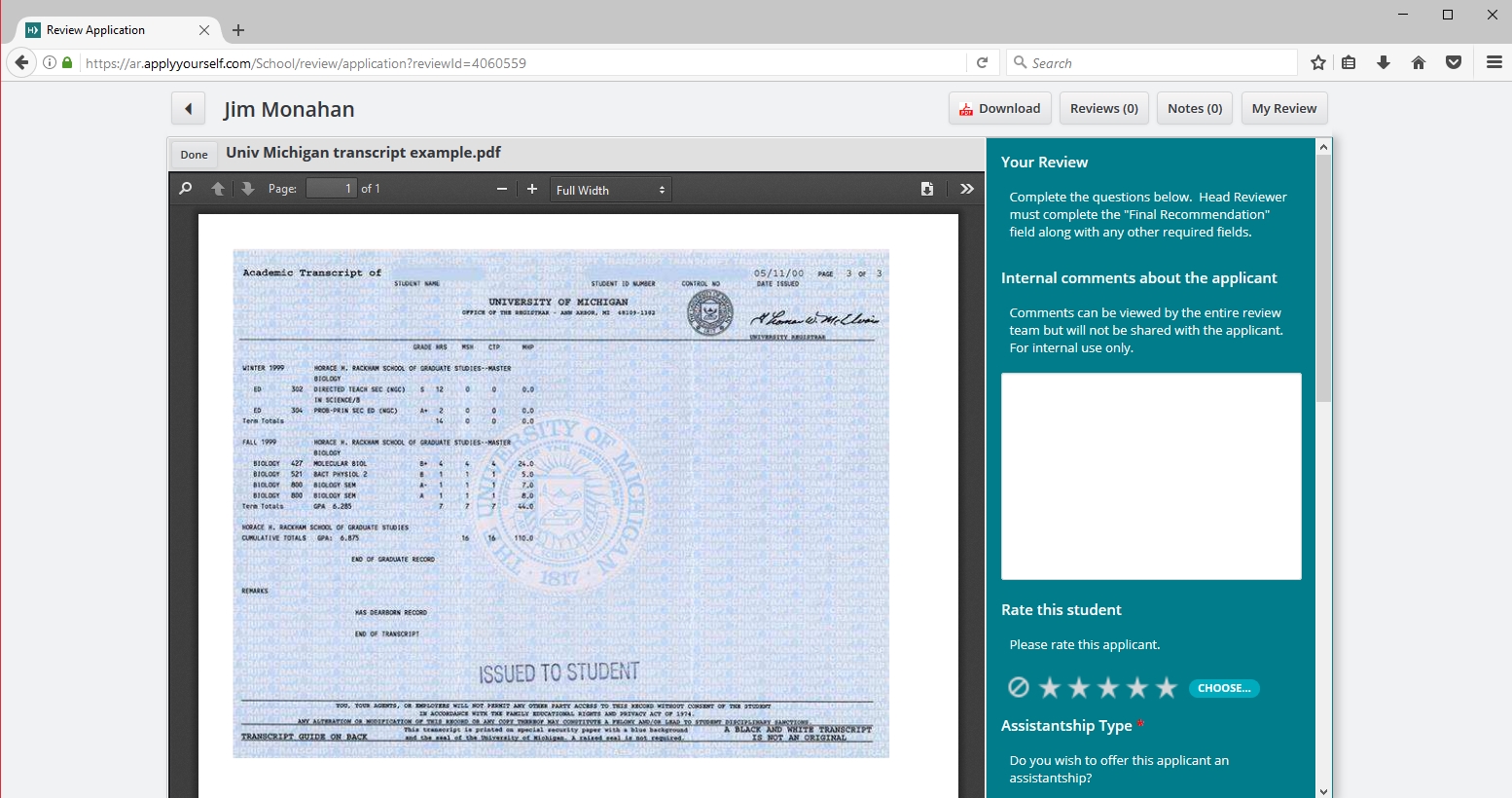Open the Notes (0) tab
The image size is (1512, 798).
pyautogui.click(x=1195, y=109)
